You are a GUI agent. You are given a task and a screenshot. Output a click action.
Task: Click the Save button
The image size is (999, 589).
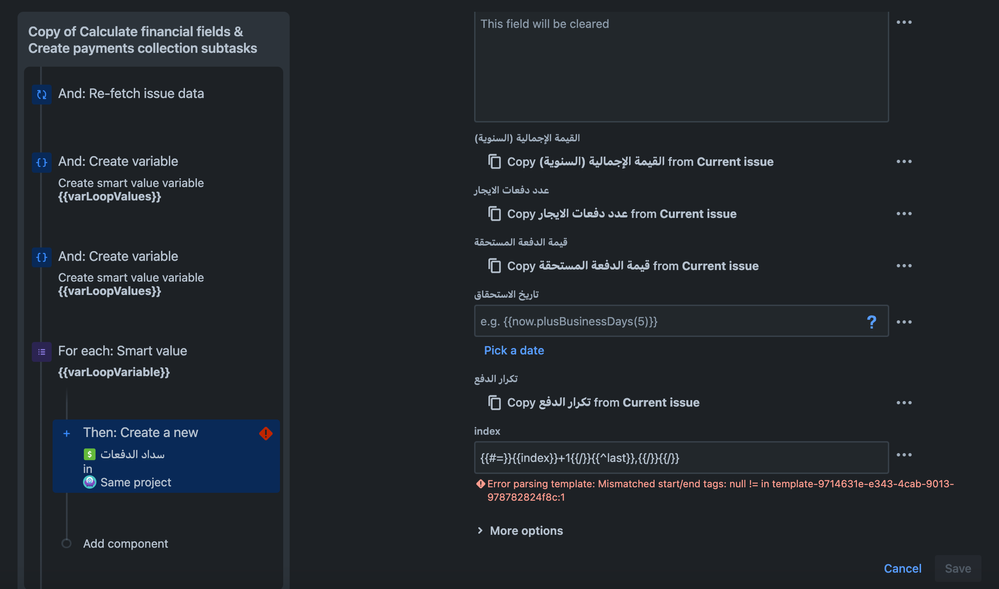956,568
